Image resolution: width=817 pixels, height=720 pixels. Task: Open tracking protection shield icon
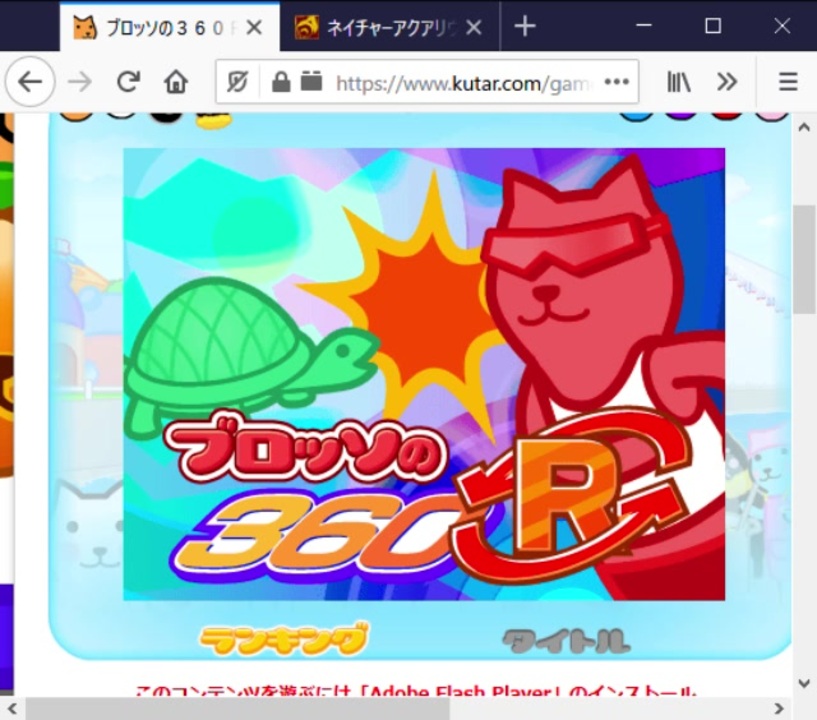[x=237, y=82]
